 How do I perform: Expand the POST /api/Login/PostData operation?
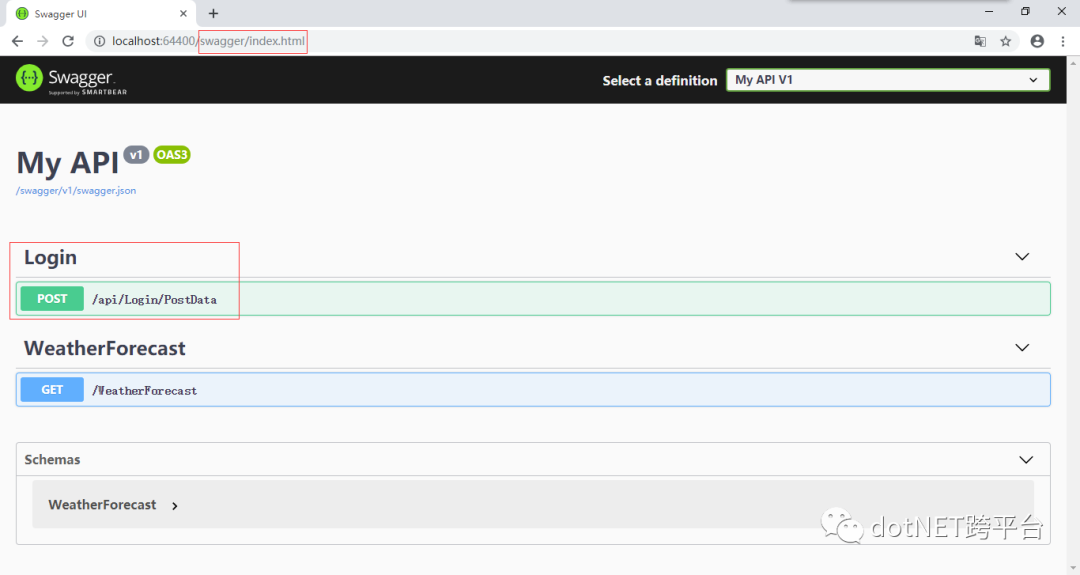pyautogui.click(x=533, y=299)
